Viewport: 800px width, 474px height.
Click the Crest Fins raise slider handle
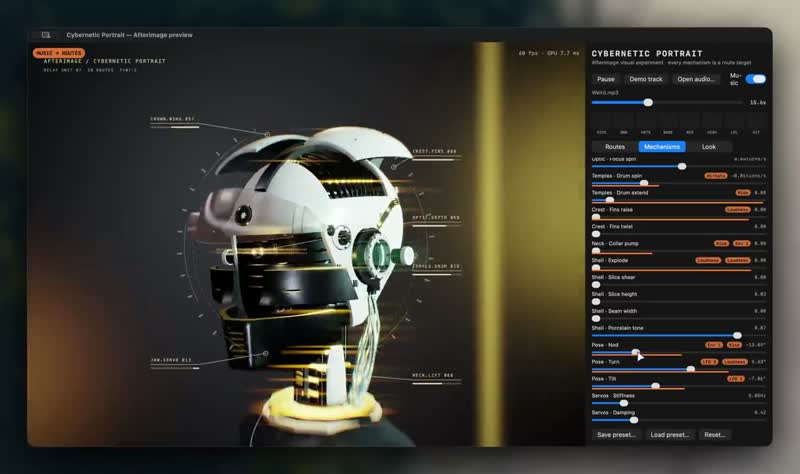point(596,217)
